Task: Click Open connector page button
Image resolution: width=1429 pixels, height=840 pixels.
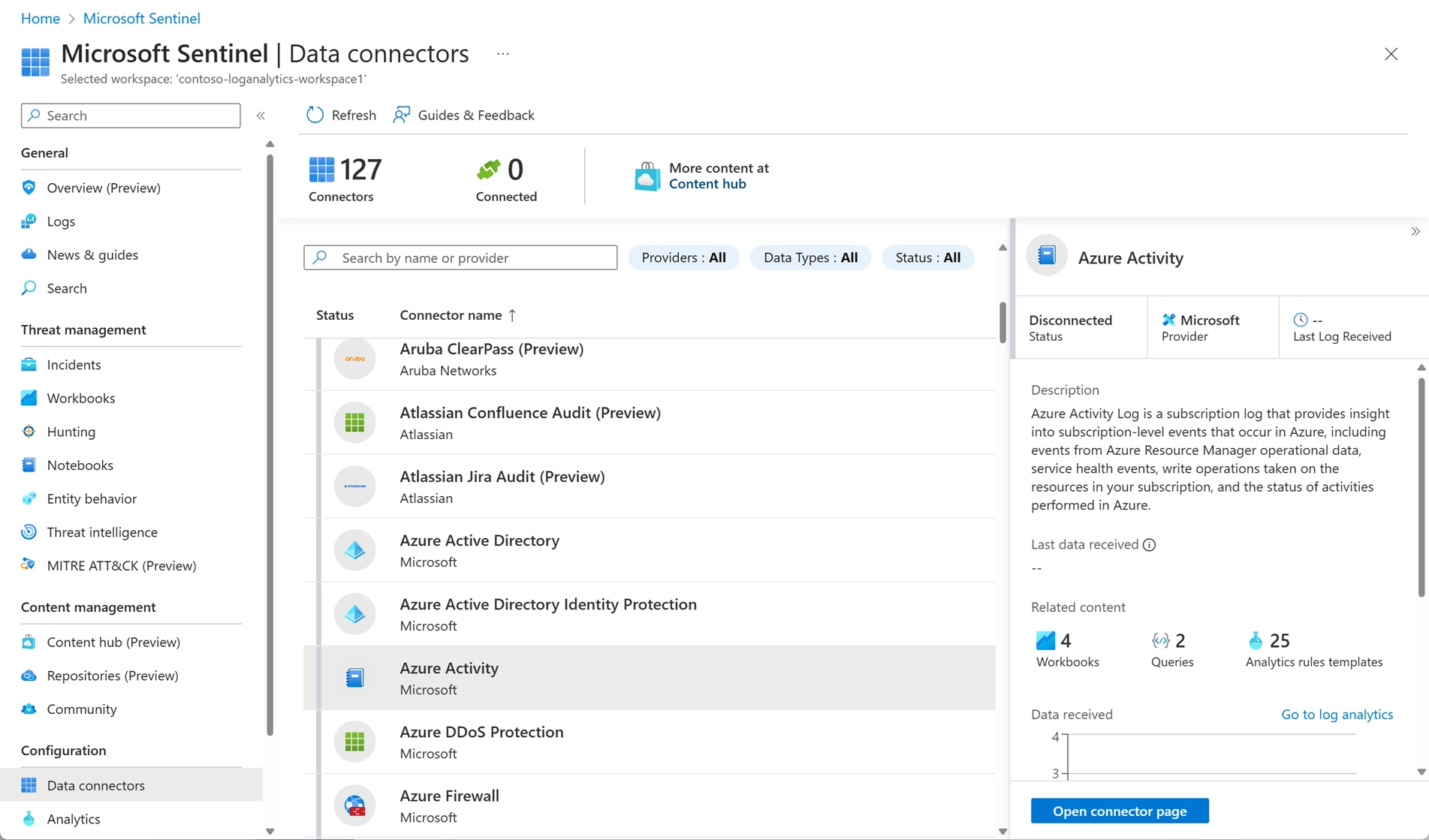Action: coord(1120,811)
